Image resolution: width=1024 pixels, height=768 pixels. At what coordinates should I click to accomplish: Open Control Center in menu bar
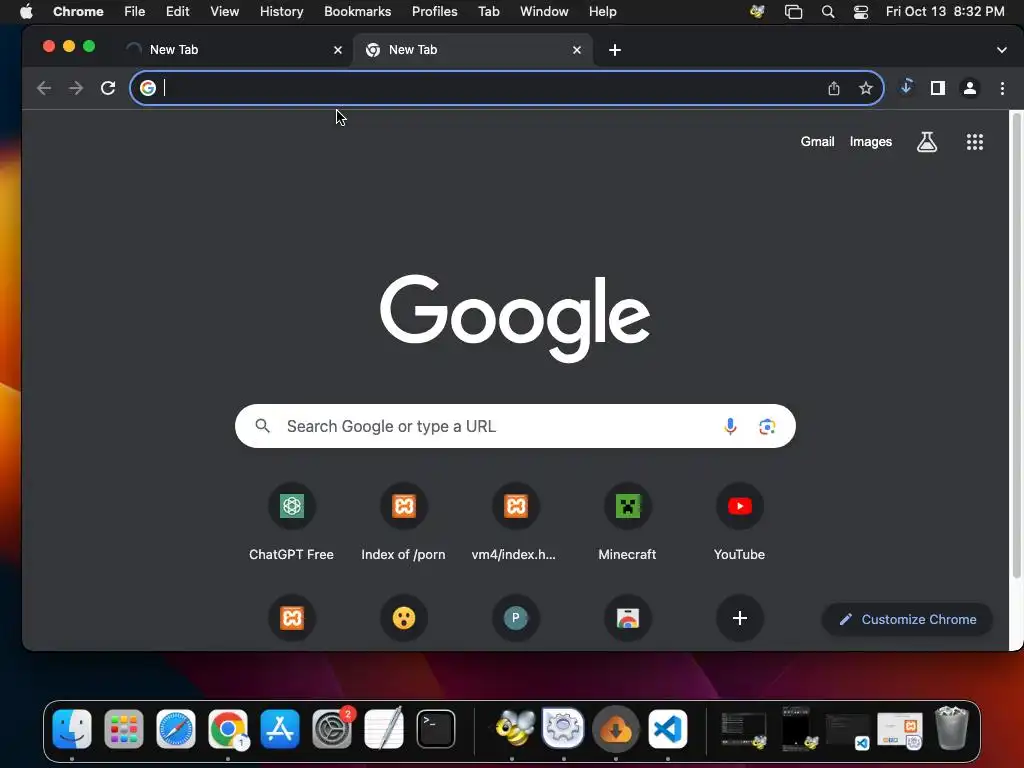pyautogui.click(x=861, y=12)
